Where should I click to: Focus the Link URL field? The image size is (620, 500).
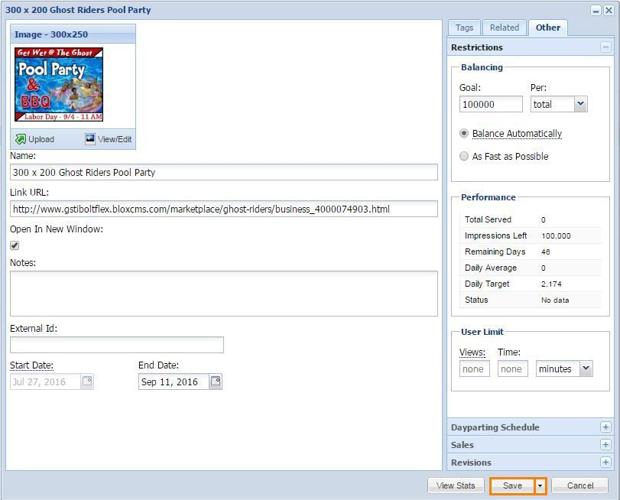tap(224, 209)
